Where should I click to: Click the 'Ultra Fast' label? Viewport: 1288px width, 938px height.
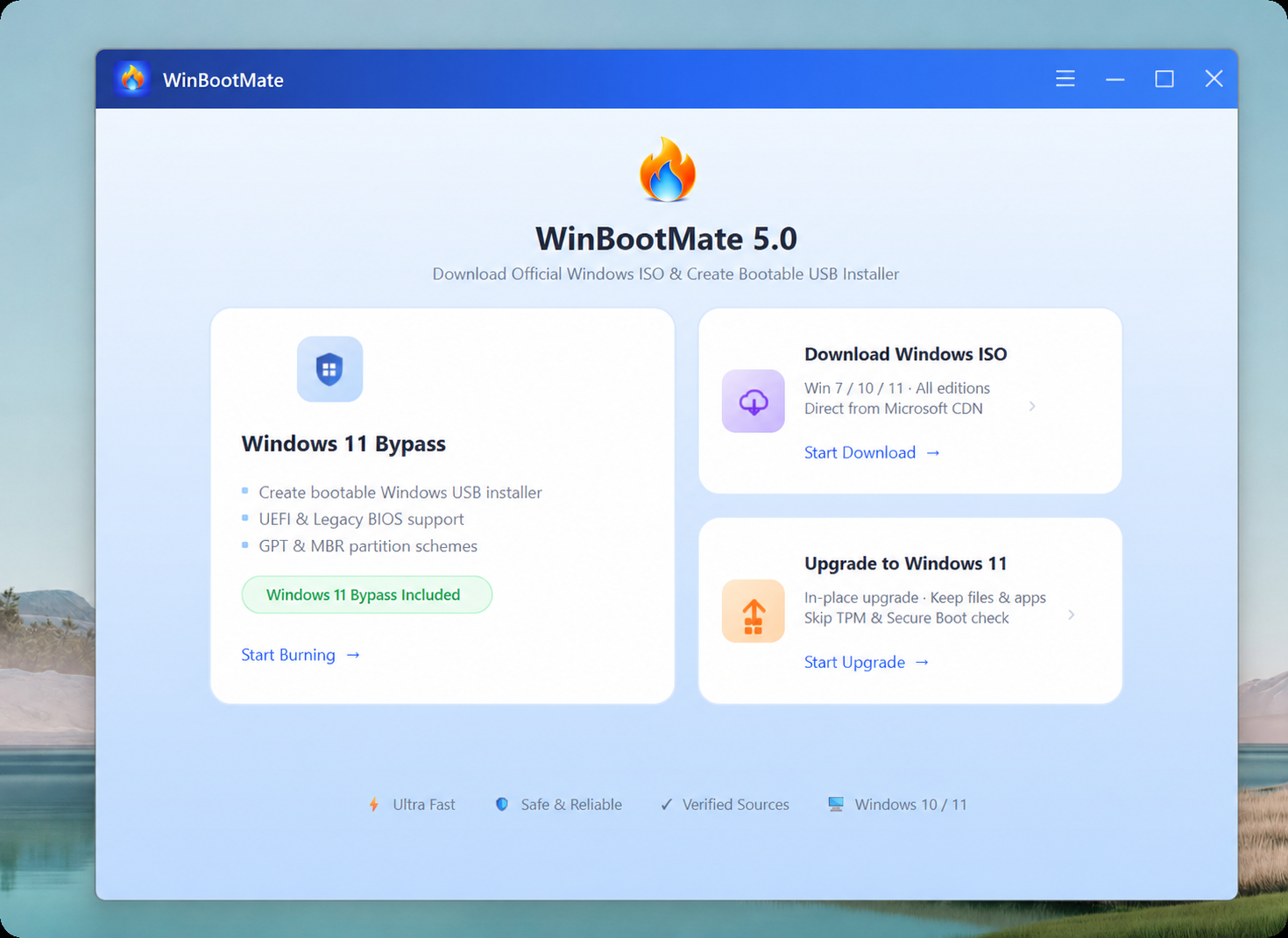coord(424,805)
